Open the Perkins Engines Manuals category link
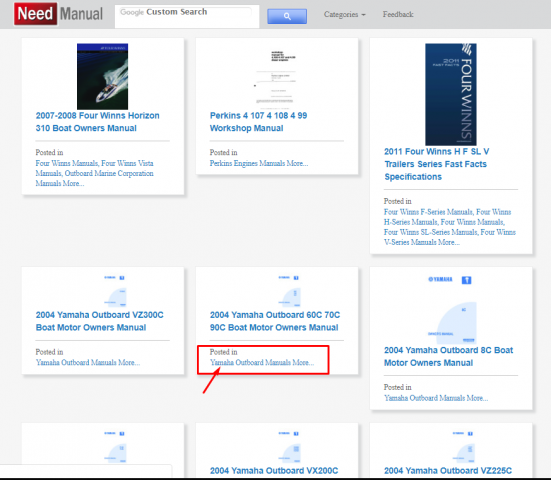This screenshot has height=480, width=551. (247, 163)
